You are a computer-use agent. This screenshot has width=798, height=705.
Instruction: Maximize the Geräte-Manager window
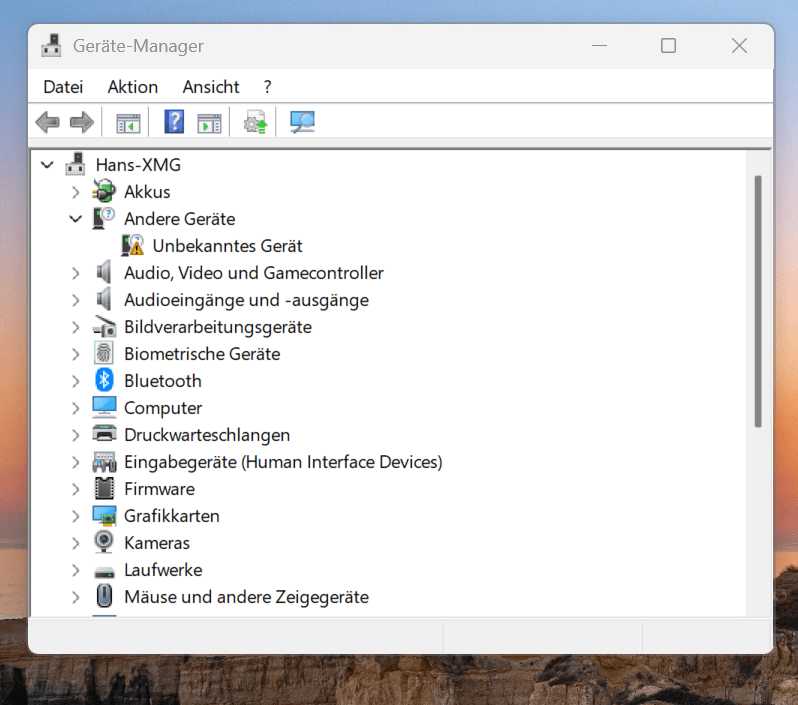coord(668,46)
